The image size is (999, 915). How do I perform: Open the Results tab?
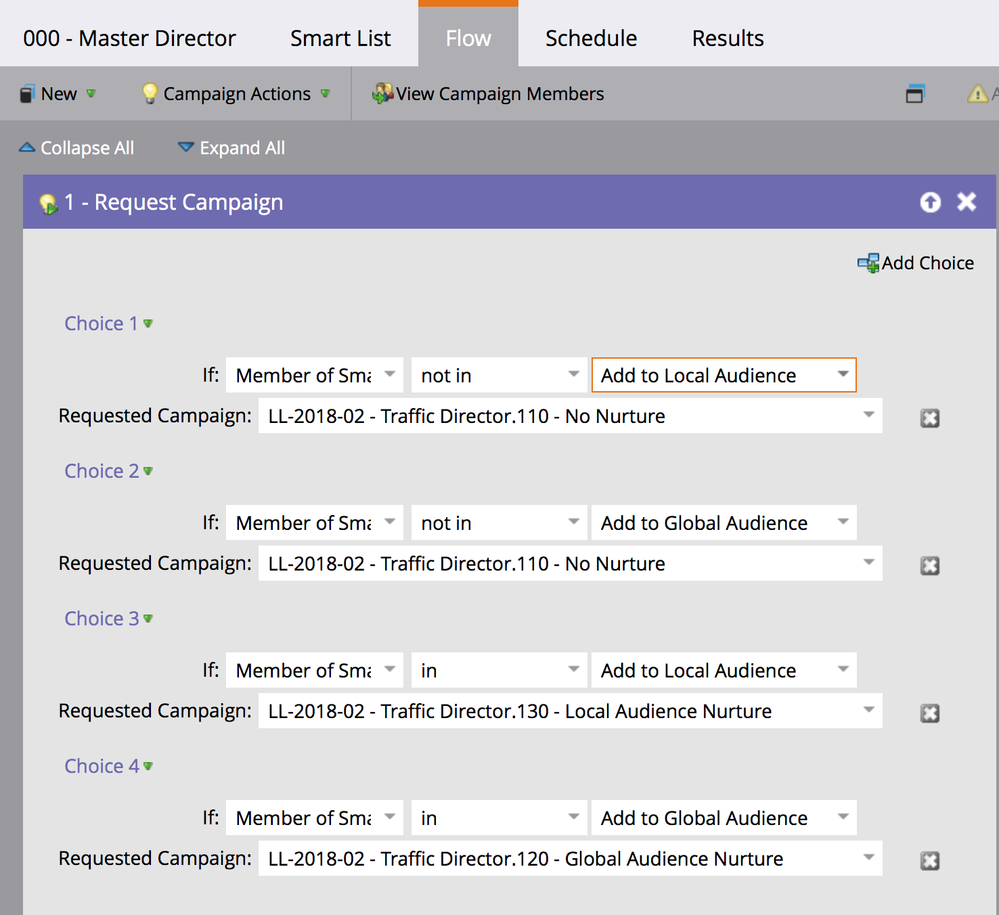click(727, 38)
